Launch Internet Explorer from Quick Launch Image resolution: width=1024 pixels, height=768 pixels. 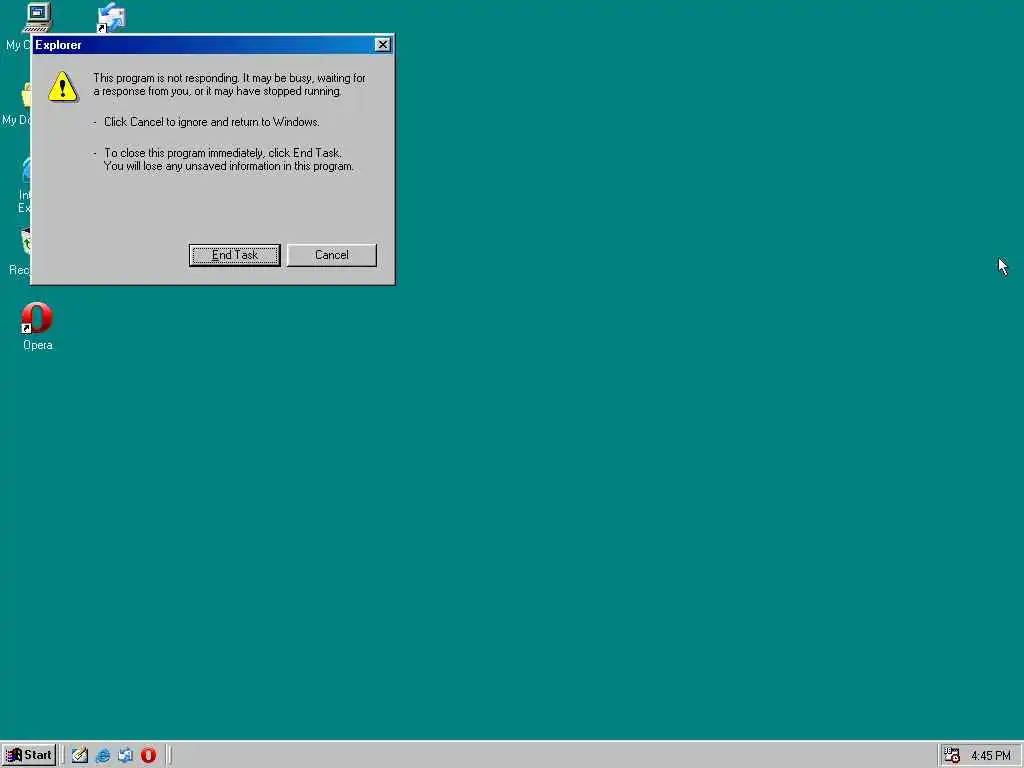coord(103,756)
